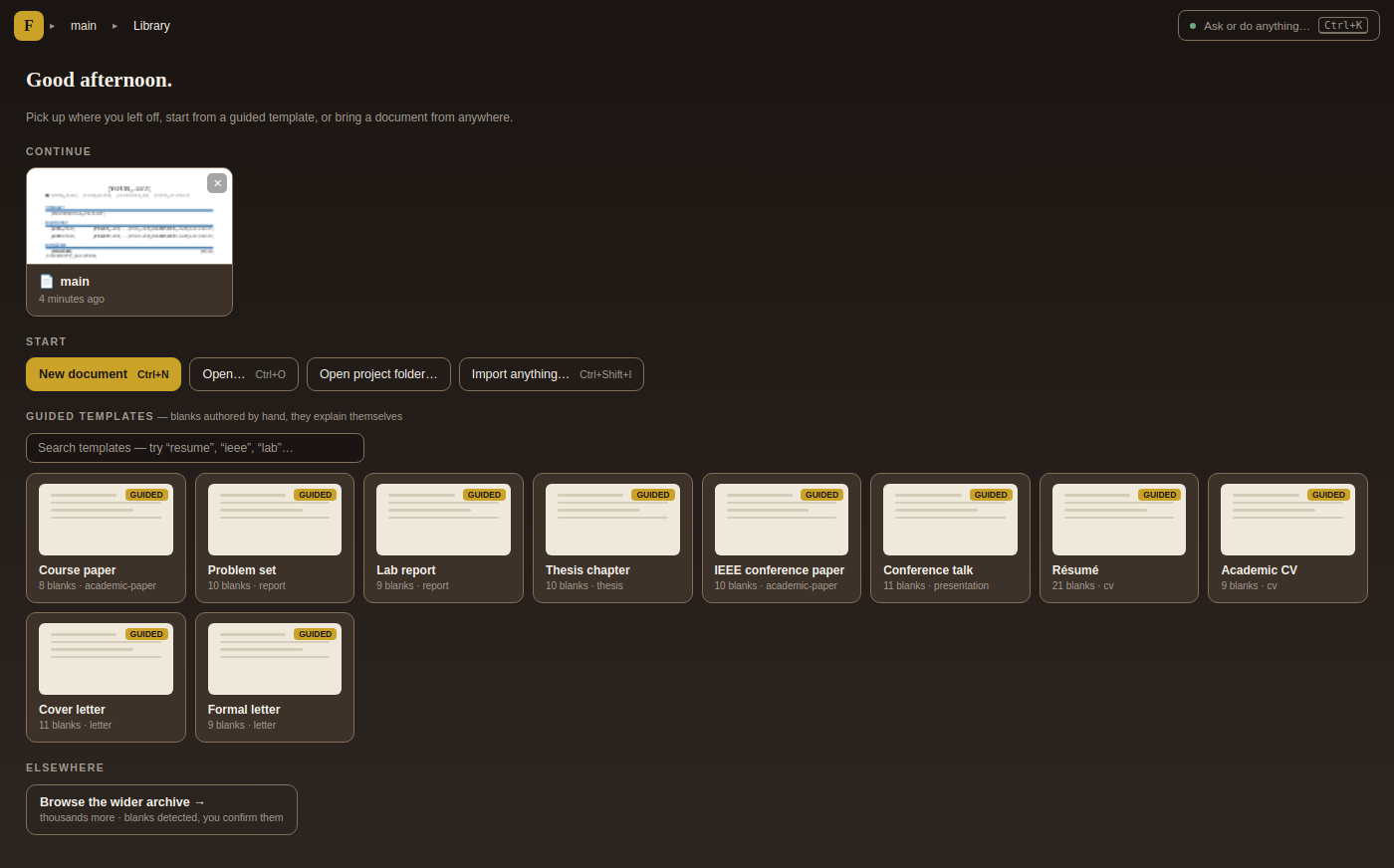The width and height of the screenshot is (1394, 868).
Task: Choose the Thesis chapter template
Action: (x=612, y=538)
